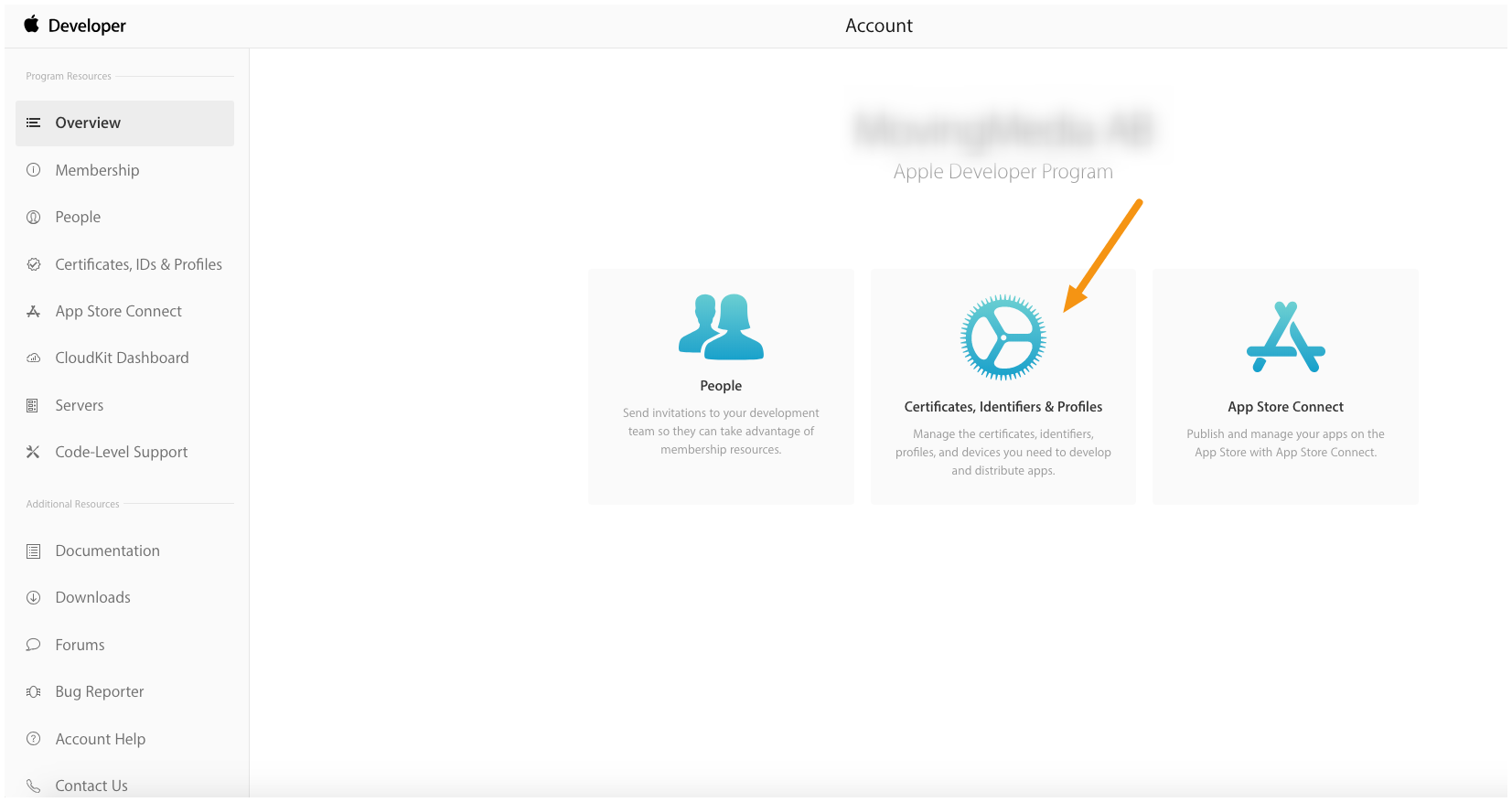1512x802 pixels.
Task: Click the Apple Developer Program subtitle
Action: 1003,172
